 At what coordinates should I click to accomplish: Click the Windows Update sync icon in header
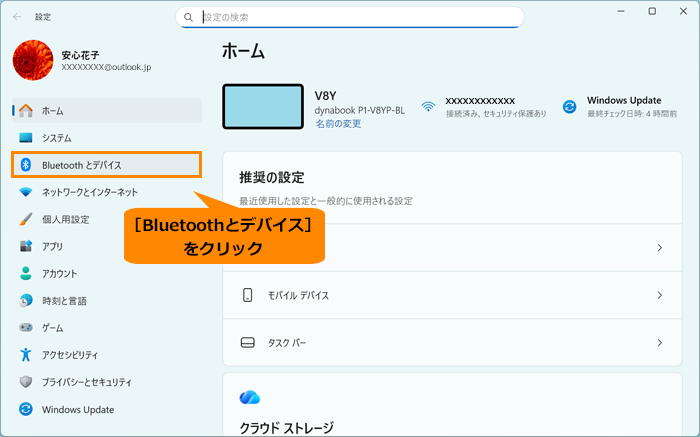click(569, 107)
